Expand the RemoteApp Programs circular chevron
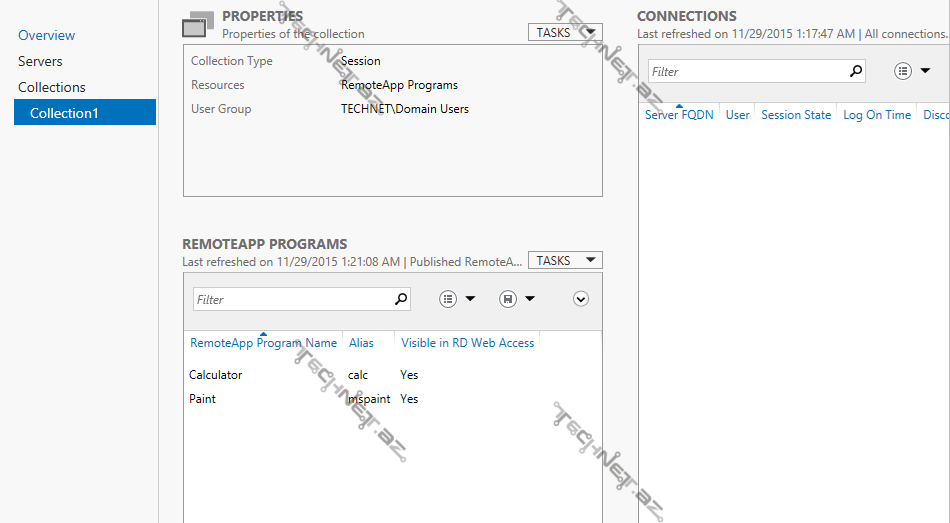950x523 pixels. [581, 299]
